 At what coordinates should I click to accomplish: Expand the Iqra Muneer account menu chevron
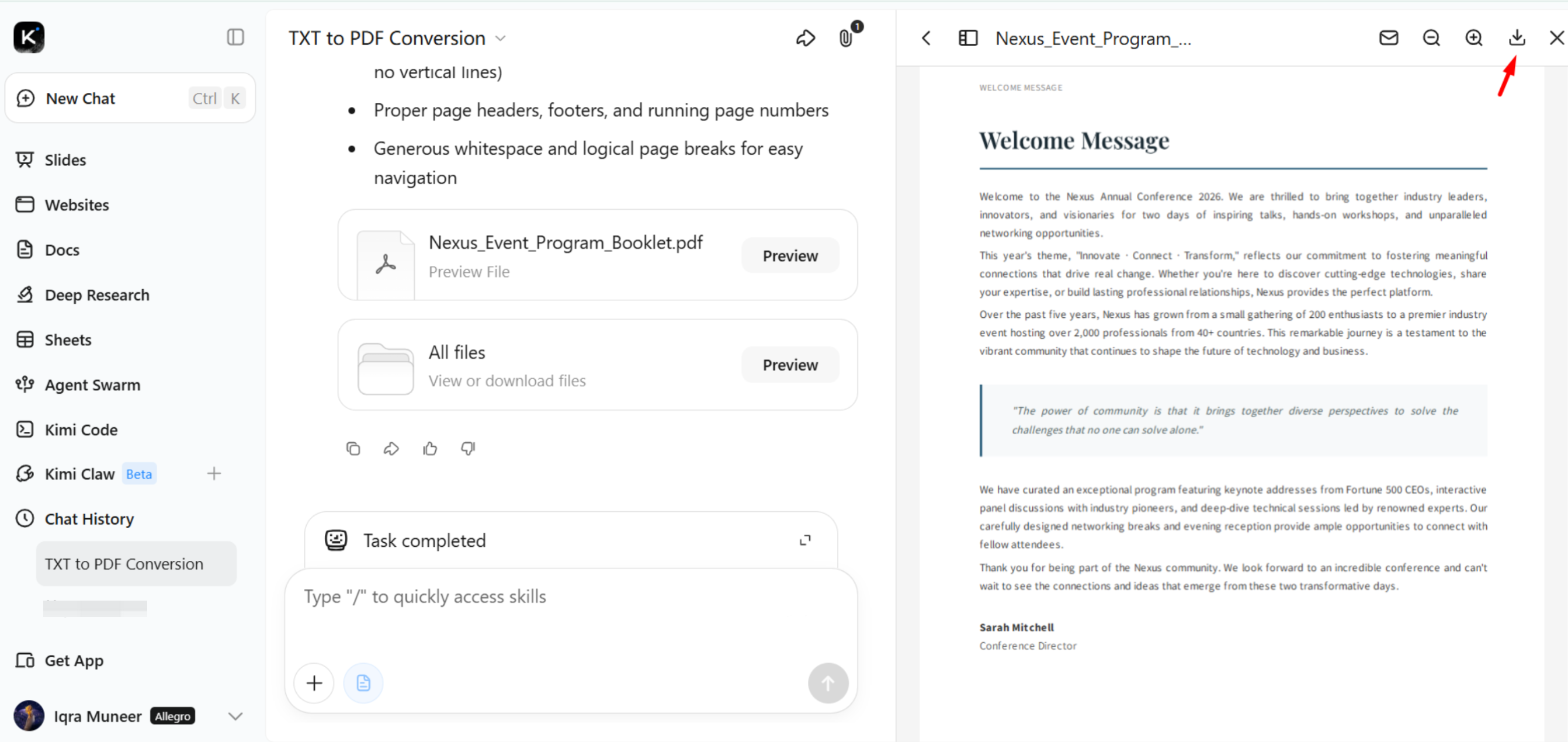click(235, 716)
